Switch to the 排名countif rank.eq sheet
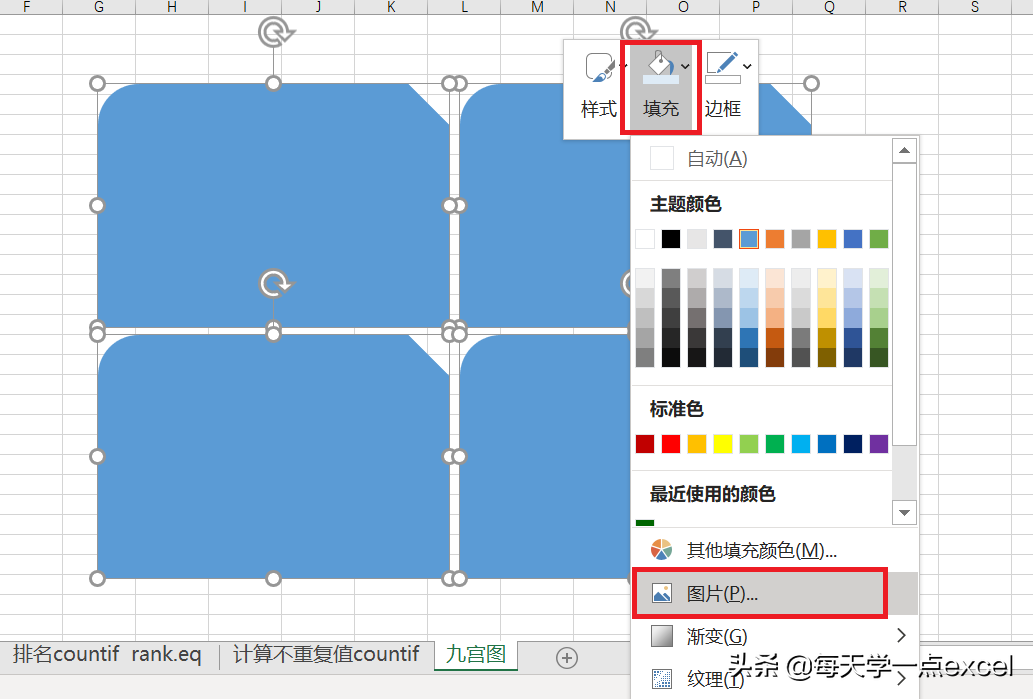Screen dimensions: 1033x699 click(x=107, y=654)
